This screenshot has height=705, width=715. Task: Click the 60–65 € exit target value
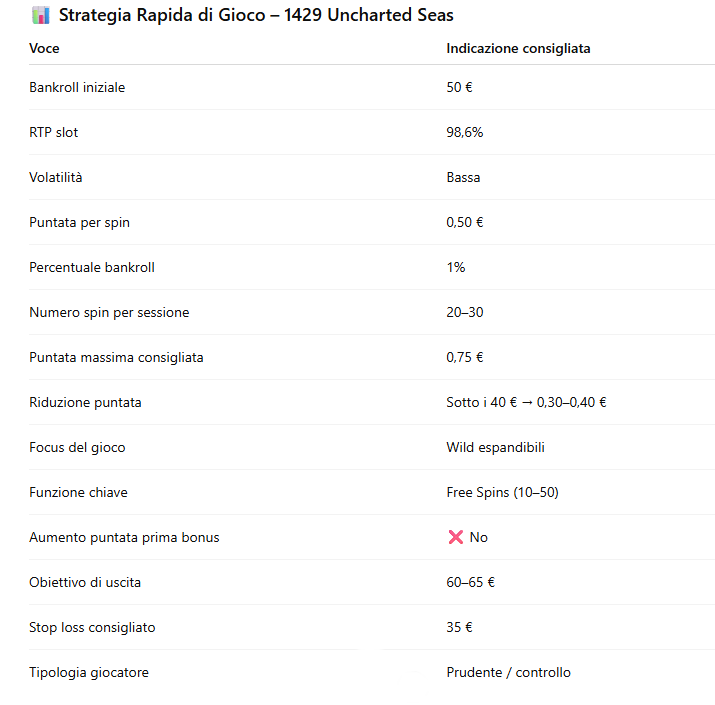[x=471, y=583]
